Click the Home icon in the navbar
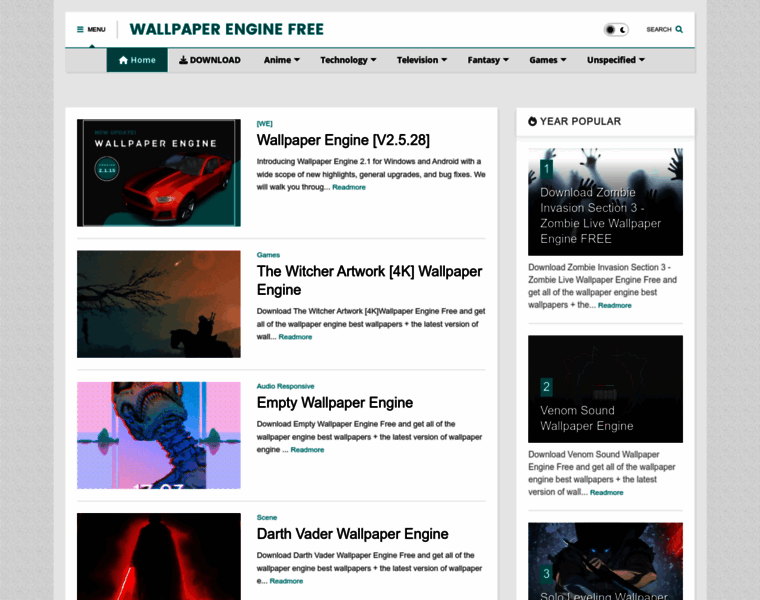760x600 pixels. pyautogui.click(x=123, y=60)
